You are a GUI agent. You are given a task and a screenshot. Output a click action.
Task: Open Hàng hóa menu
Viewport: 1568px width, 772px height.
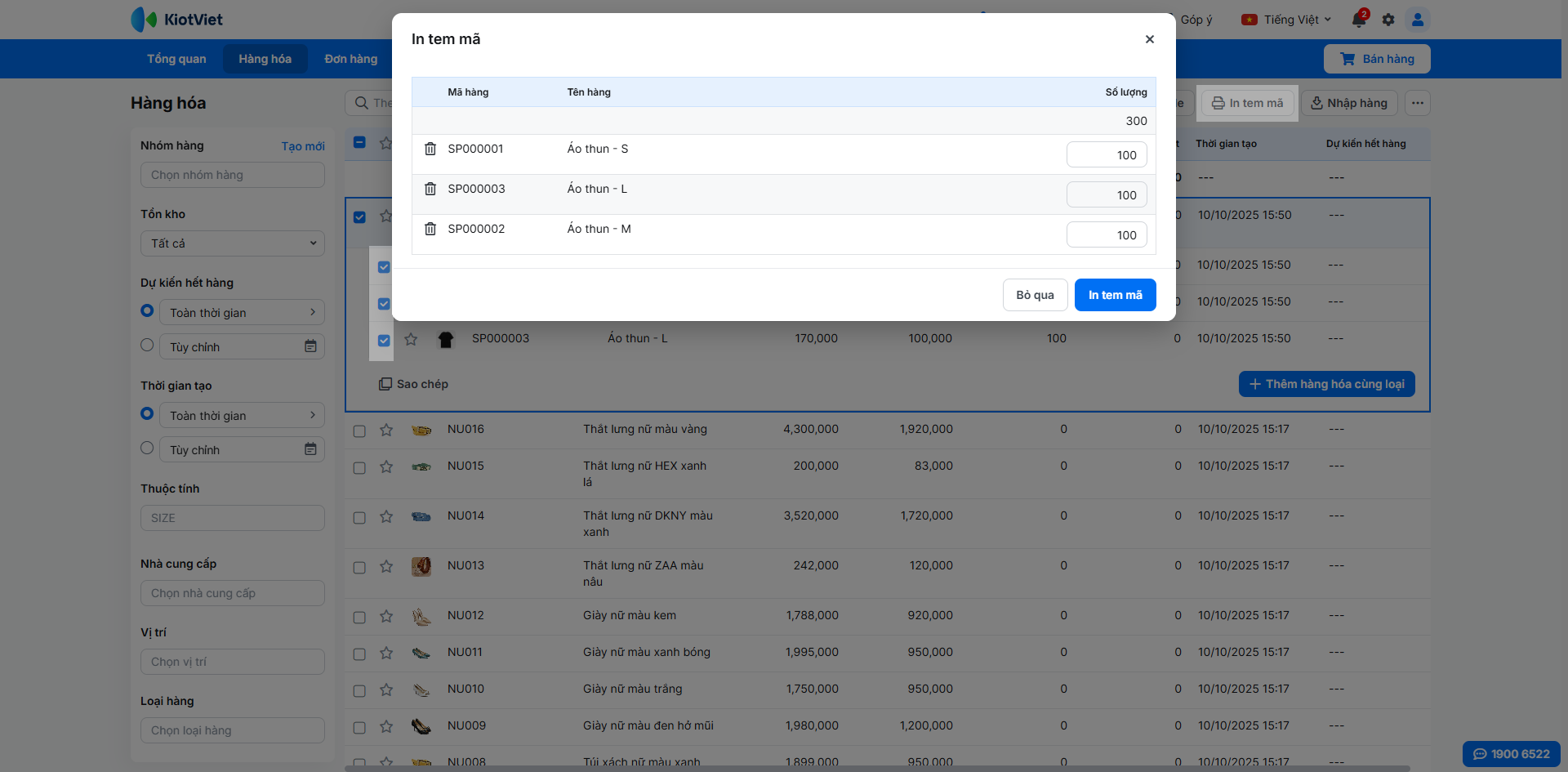(265, 59)
